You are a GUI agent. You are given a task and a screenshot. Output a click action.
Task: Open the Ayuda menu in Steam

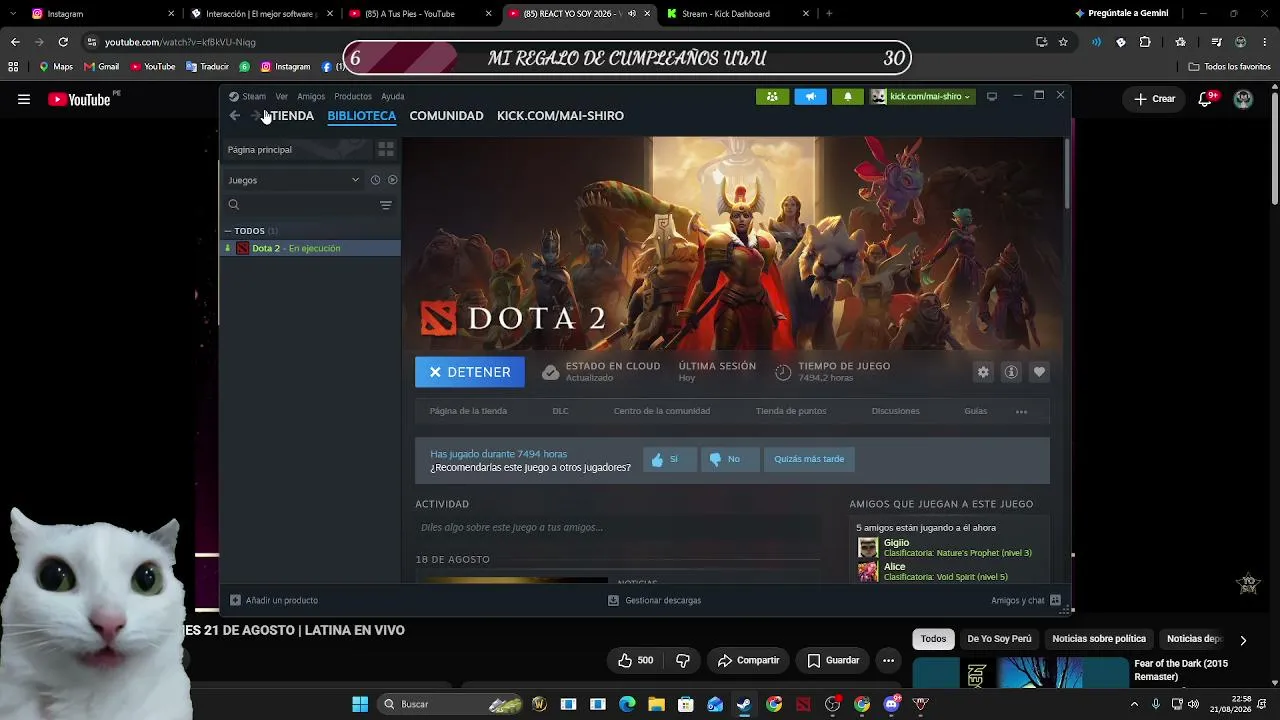point(393,97)
